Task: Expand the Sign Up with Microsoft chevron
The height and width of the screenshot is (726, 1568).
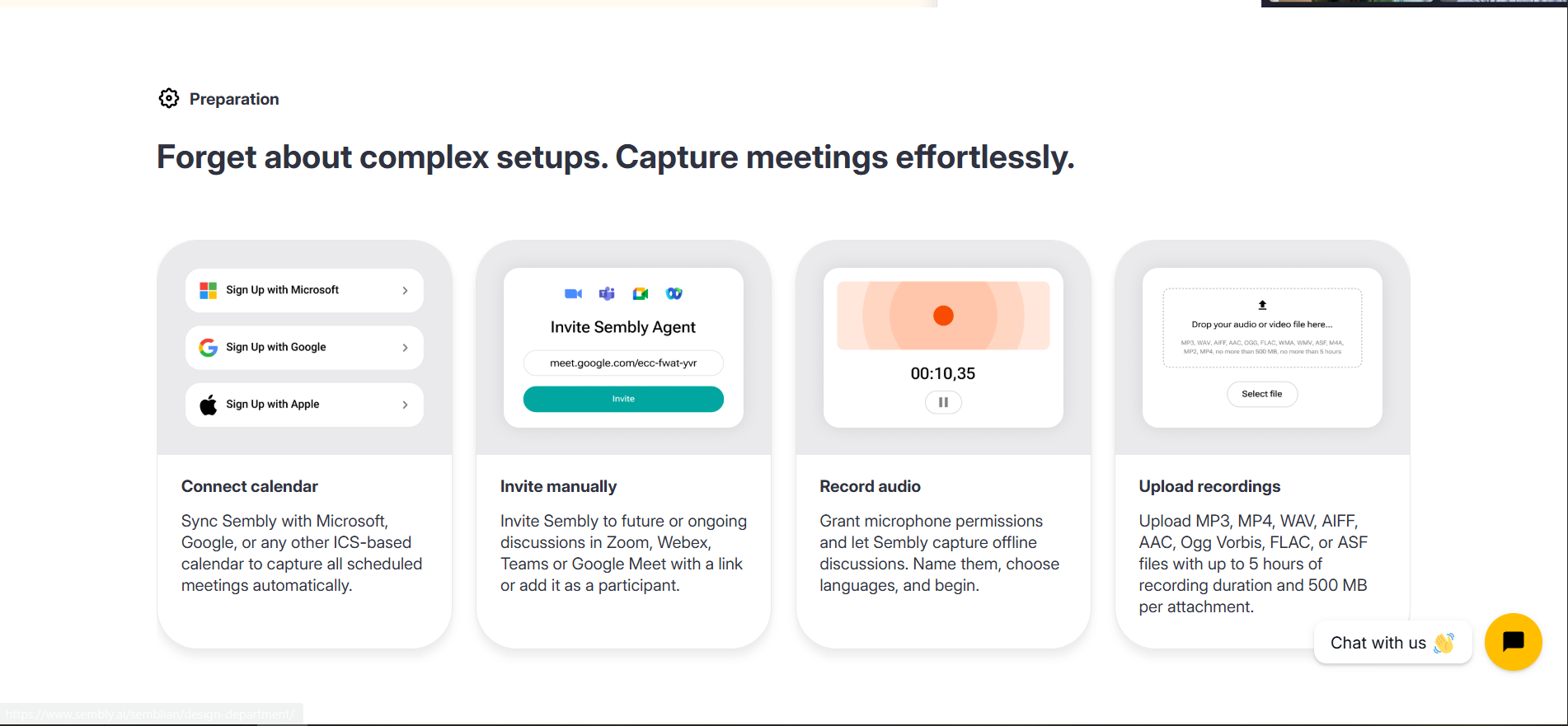Action: tap(404, 290)
